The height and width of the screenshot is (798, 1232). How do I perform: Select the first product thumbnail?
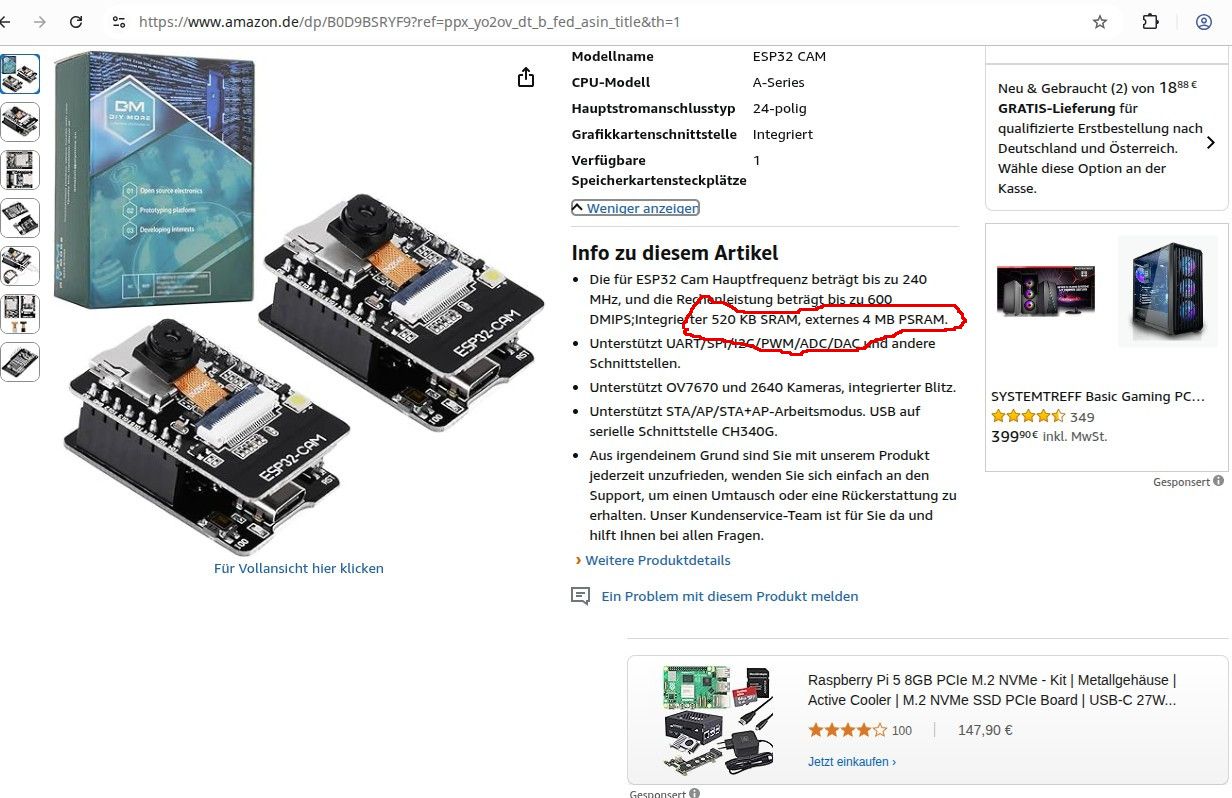[20, 74]
